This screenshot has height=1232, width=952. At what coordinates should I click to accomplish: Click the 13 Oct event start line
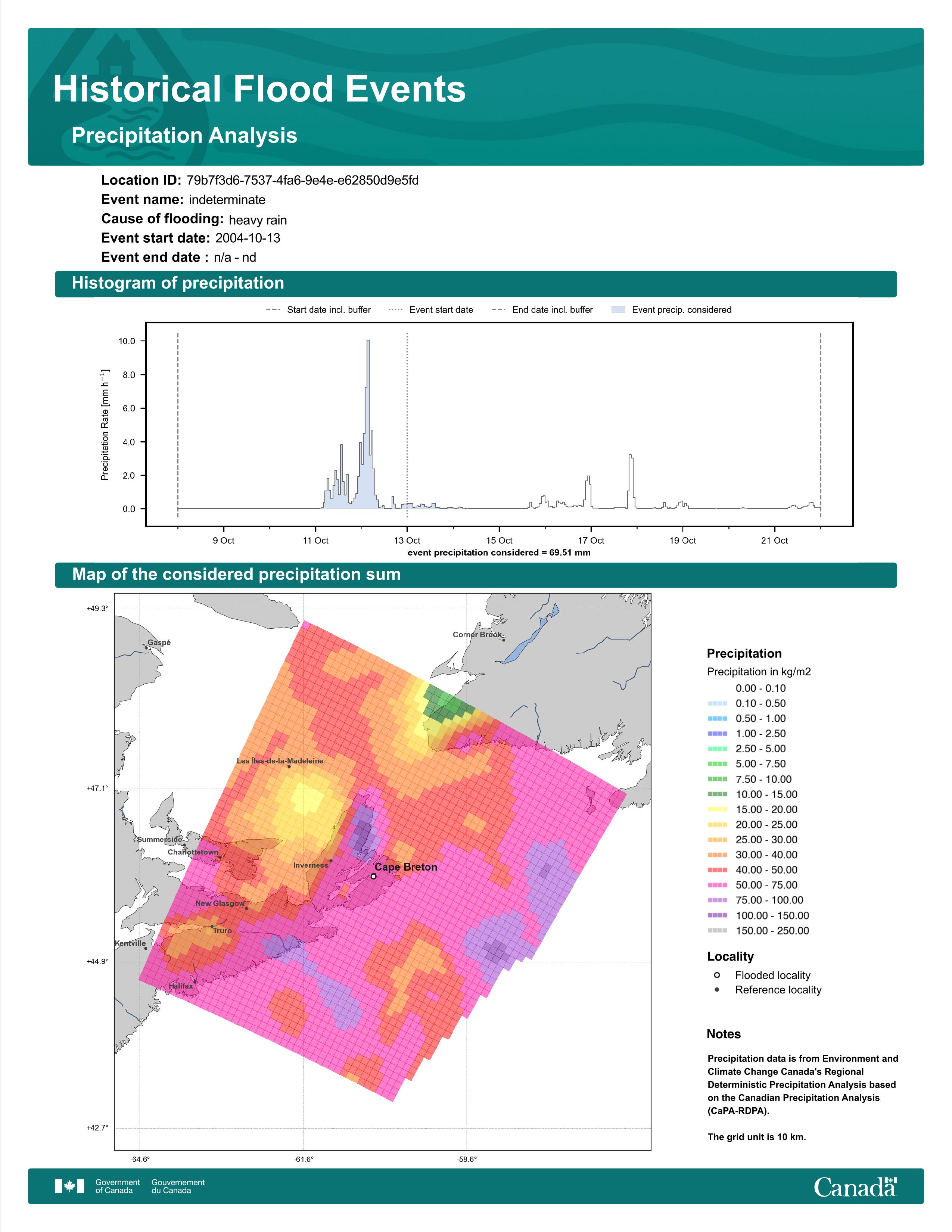(407, 424)
